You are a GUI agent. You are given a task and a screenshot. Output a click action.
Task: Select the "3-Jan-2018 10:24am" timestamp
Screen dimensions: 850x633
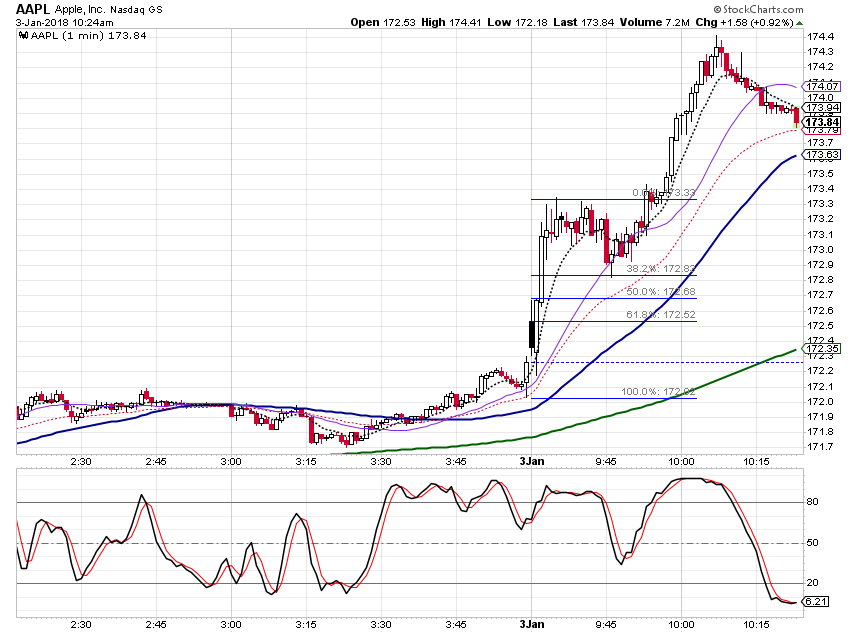click(x=65, y=22)
